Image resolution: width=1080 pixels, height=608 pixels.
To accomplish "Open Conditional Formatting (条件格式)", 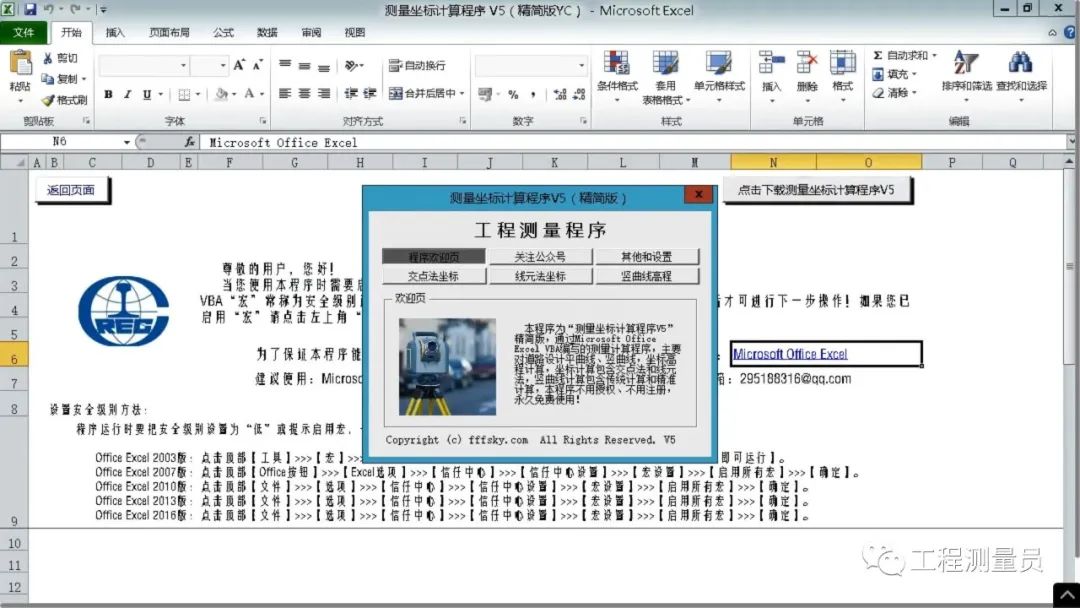I will pos(617,76).
